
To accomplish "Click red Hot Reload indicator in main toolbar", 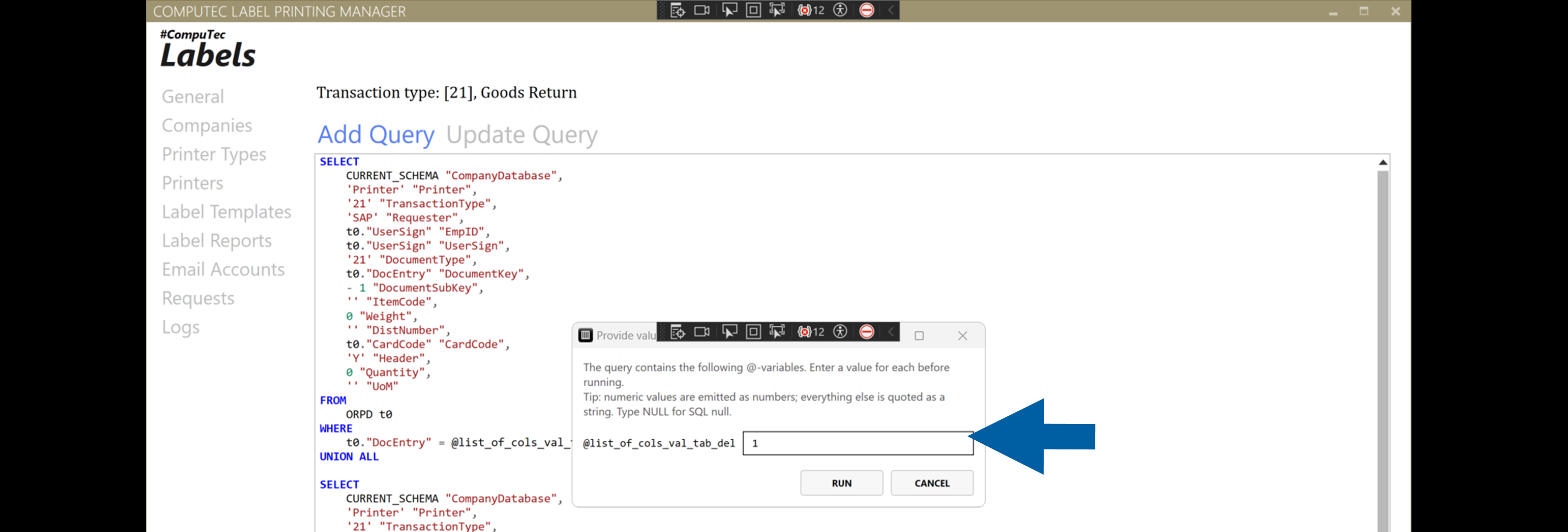I will coord(867,10).
